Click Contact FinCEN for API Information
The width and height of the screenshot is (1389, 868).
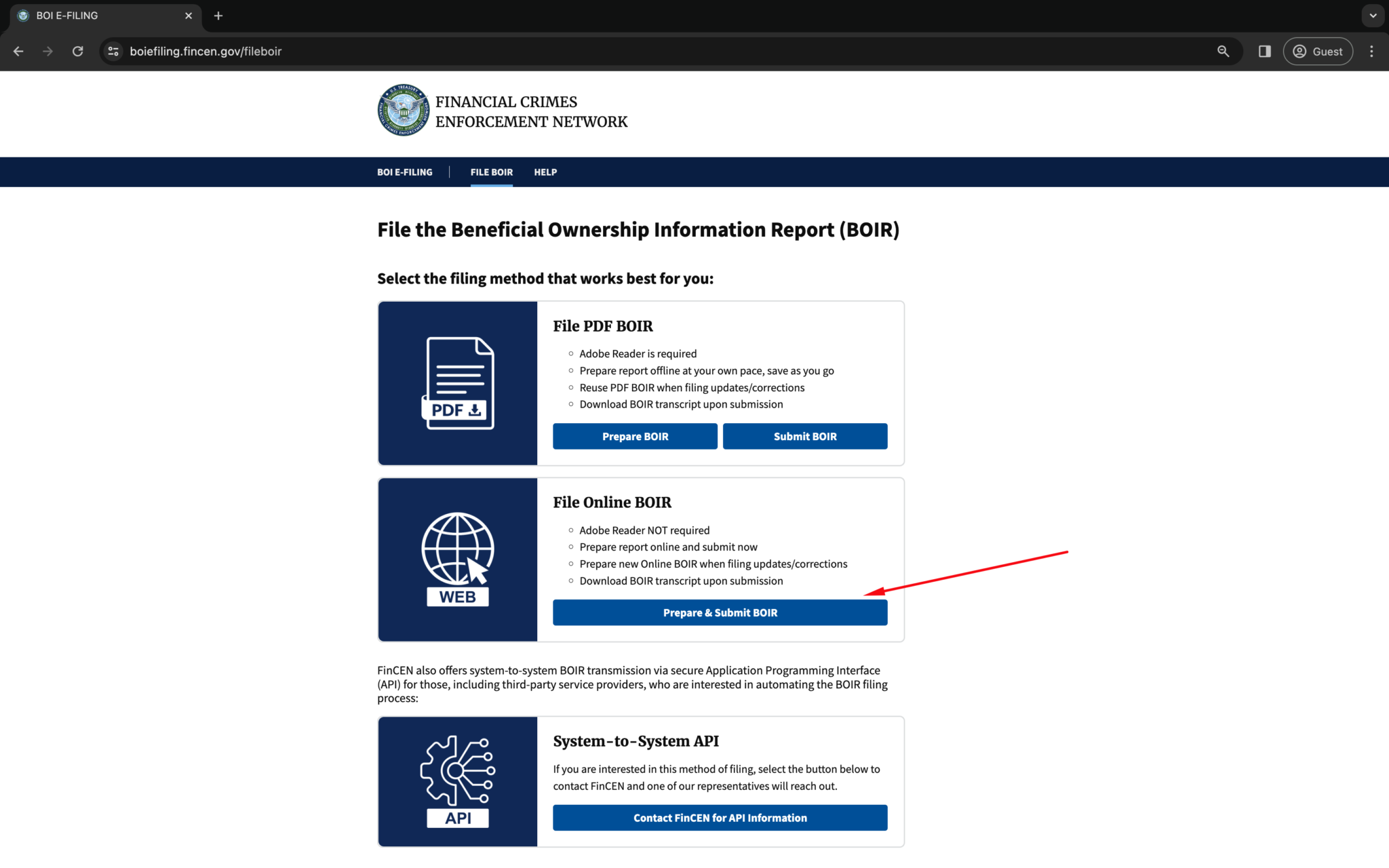(x=720, y=818)
